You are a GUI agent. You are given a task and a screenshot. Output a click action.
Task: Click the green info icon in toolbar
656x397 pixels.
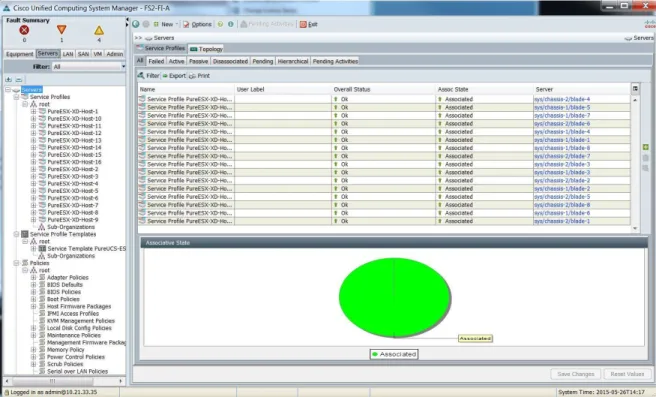[231, 24]
